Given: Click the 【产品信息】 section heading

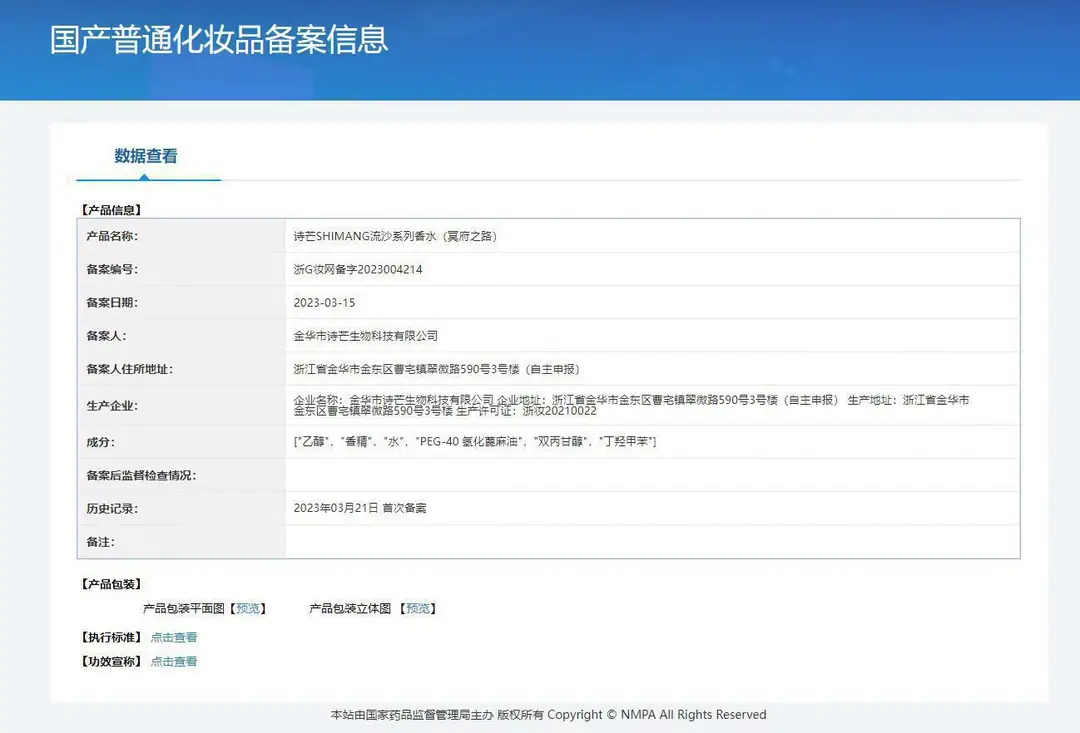Looking at the screenshot, I should point(111,210).
